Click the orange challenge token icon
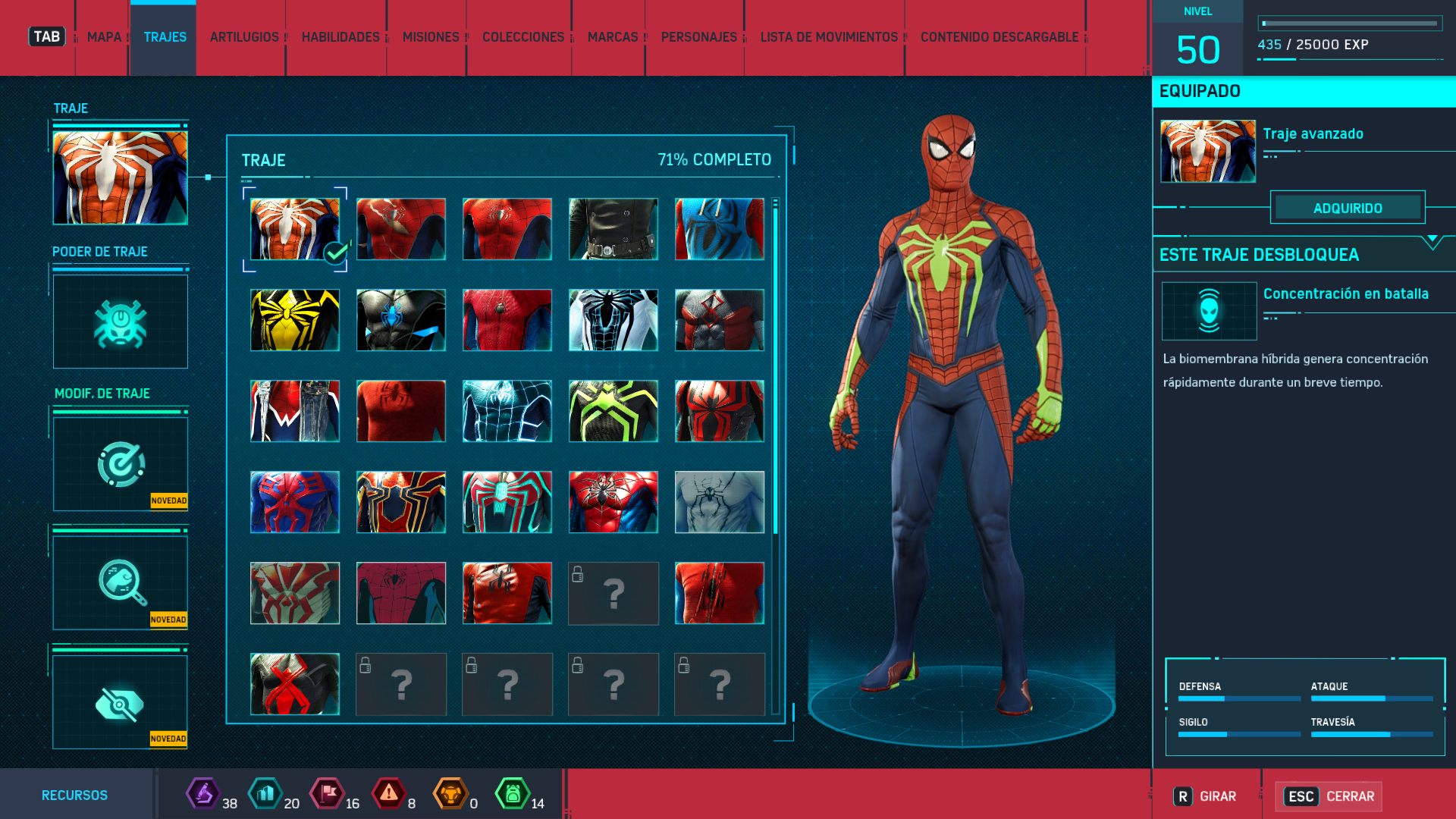This screenshot has height=819, width=1456. (450, 794)
